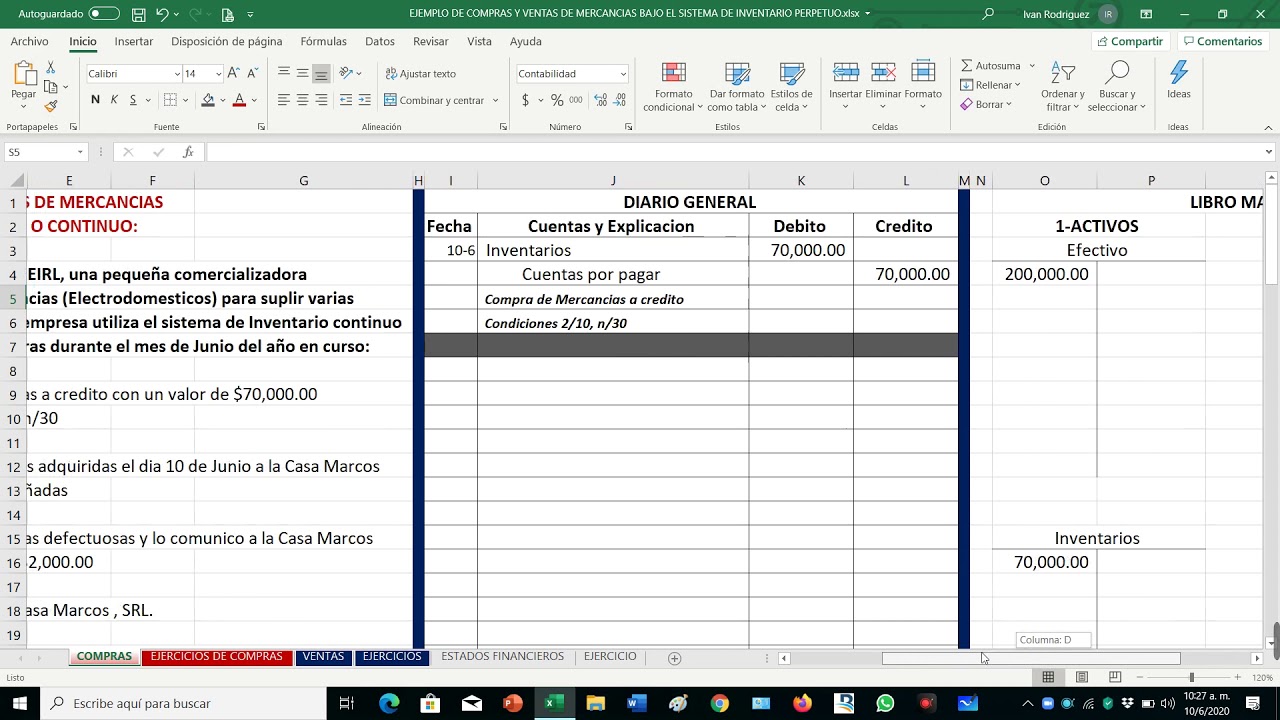Open the VENTAS sheet tab
1280x720 pixels.
coord(323,657)
